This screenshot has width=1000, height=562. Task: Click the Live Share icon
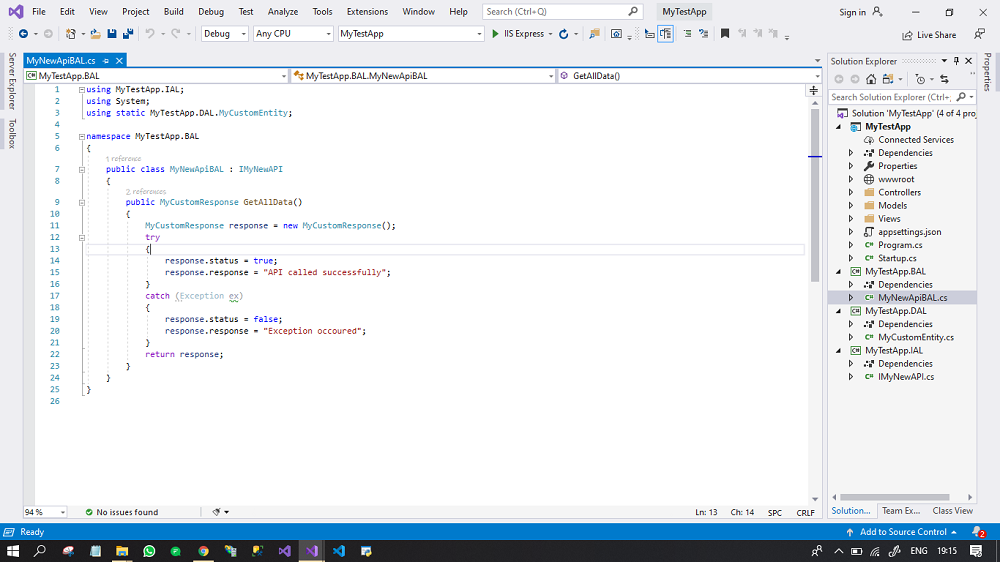click(x=908, y=34)
